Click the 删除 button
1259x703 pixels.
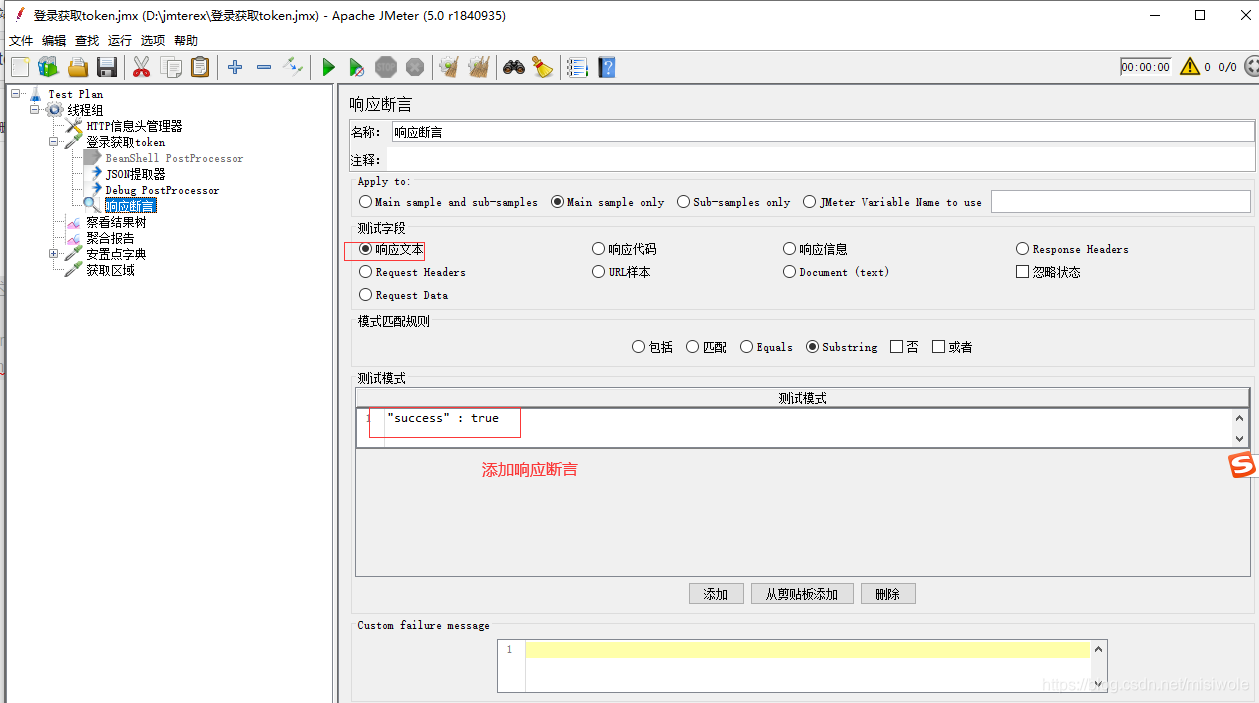(888, 594)
